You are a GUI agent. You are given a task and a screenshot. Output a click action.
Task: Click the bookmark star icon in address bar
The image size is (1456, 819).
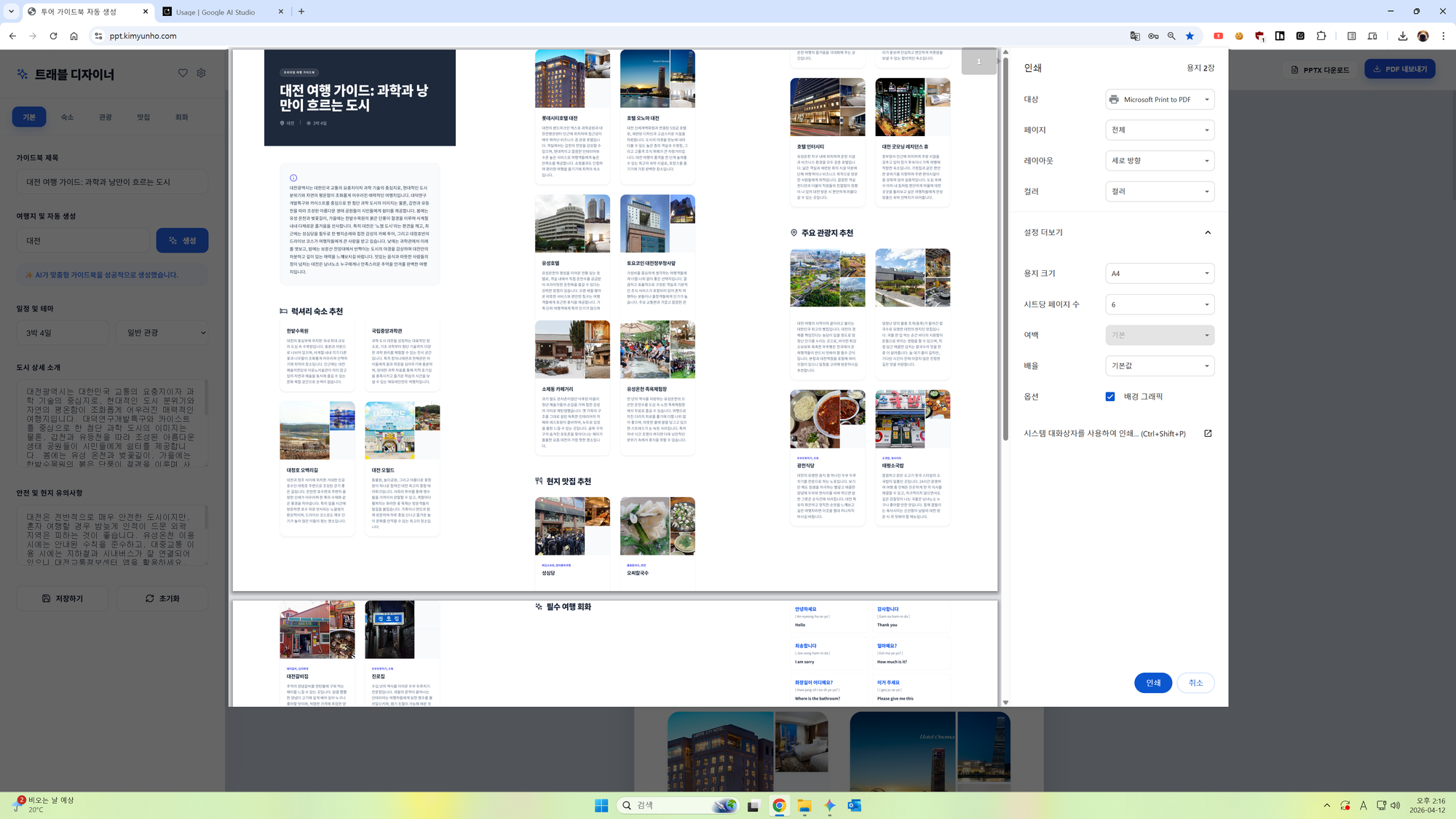pyautogui.click(x=1190, y=36)
